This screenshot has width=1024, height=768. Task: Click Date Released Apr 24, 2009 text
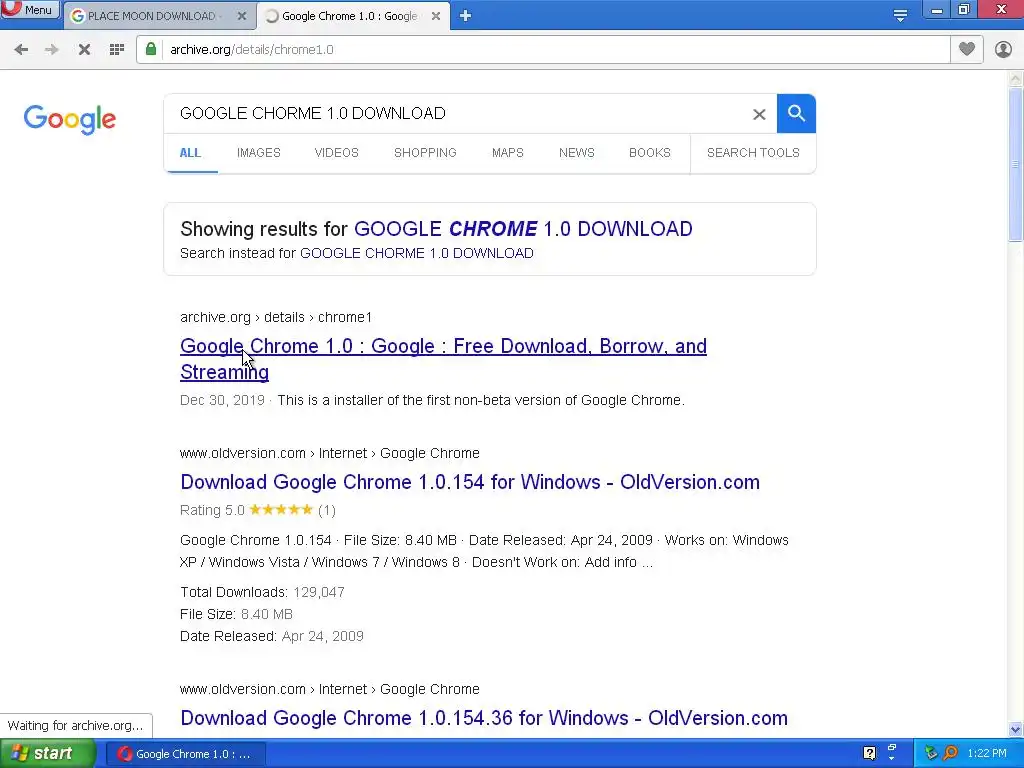point(272,636)
